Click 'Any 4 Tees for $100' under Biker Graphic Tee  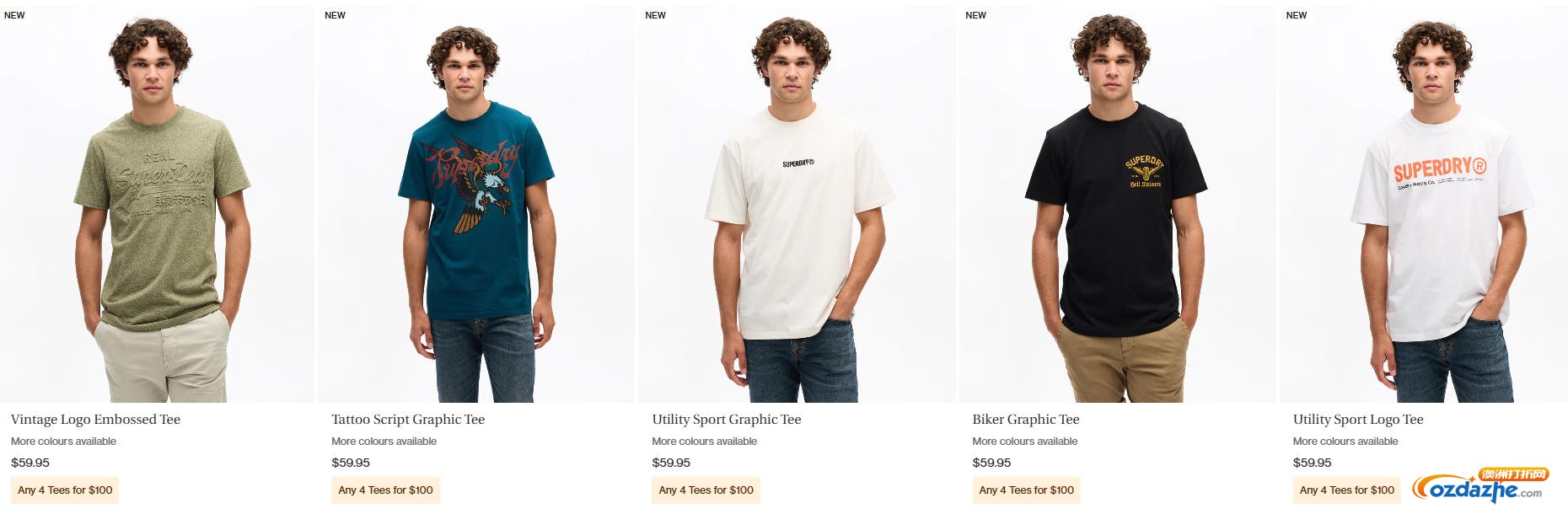pos(1026,490)
